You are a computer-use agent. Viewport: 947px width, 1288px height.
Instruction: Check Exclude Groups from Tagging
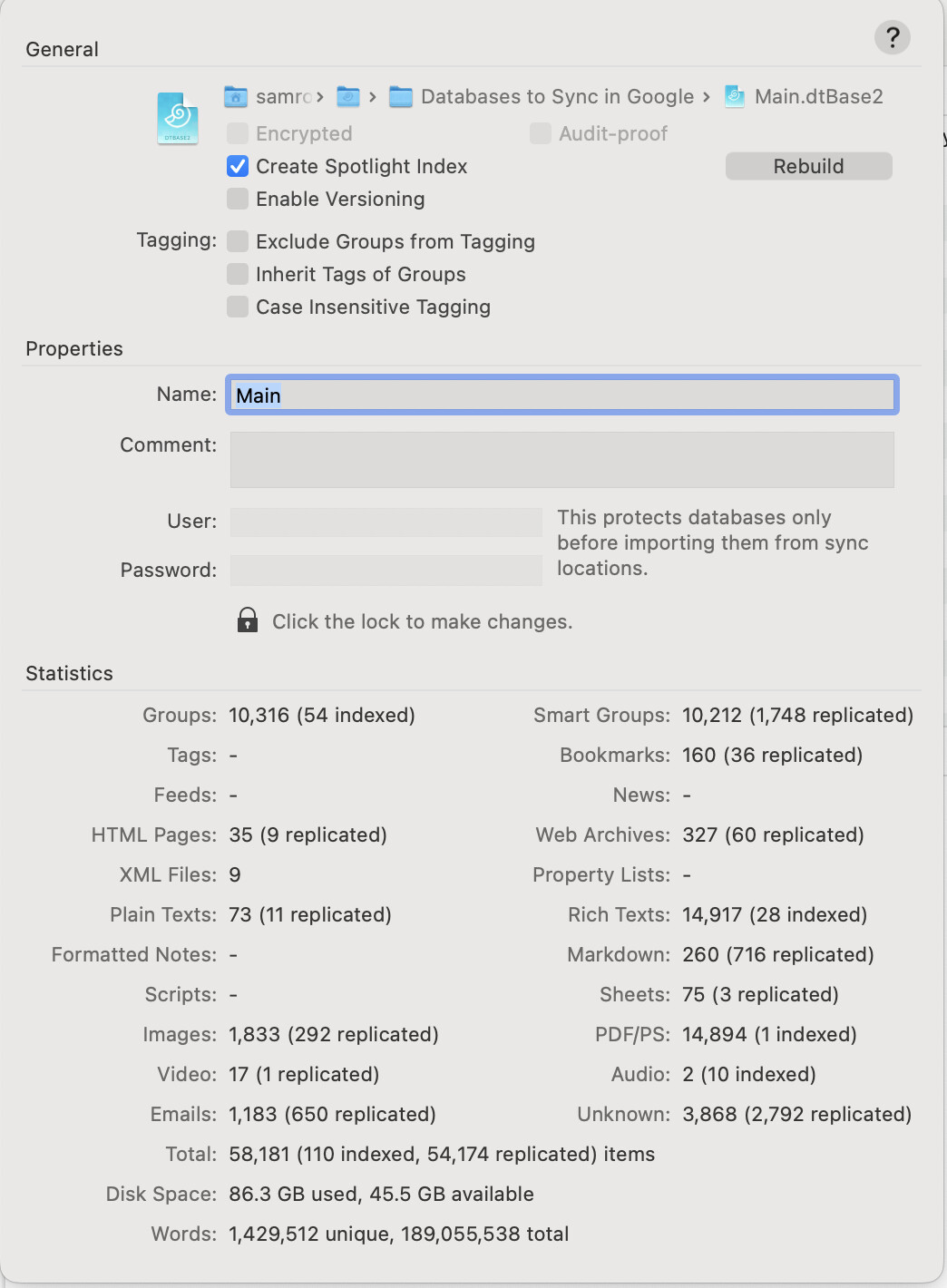pyautogui.click(x=238, y=241)
